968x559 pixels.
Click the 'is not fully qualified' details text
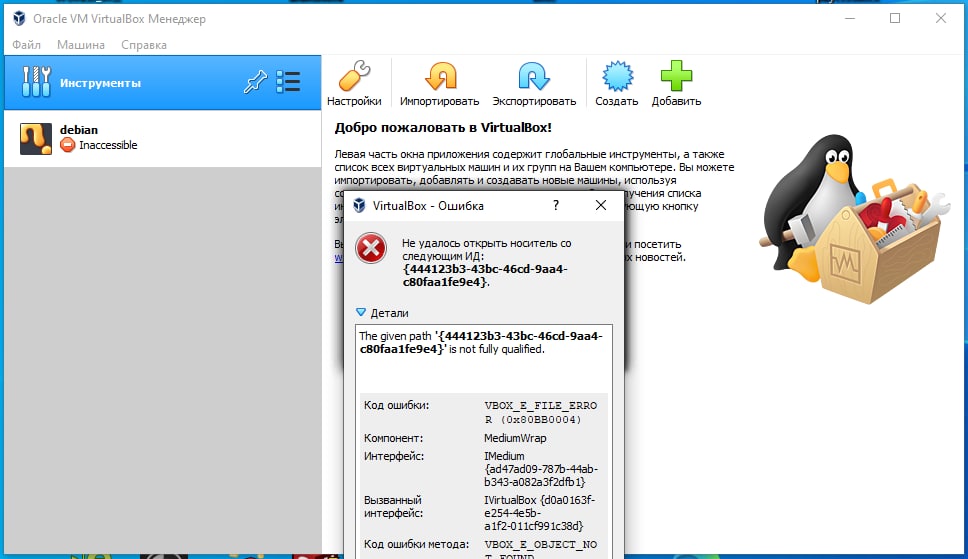[497, 349]
